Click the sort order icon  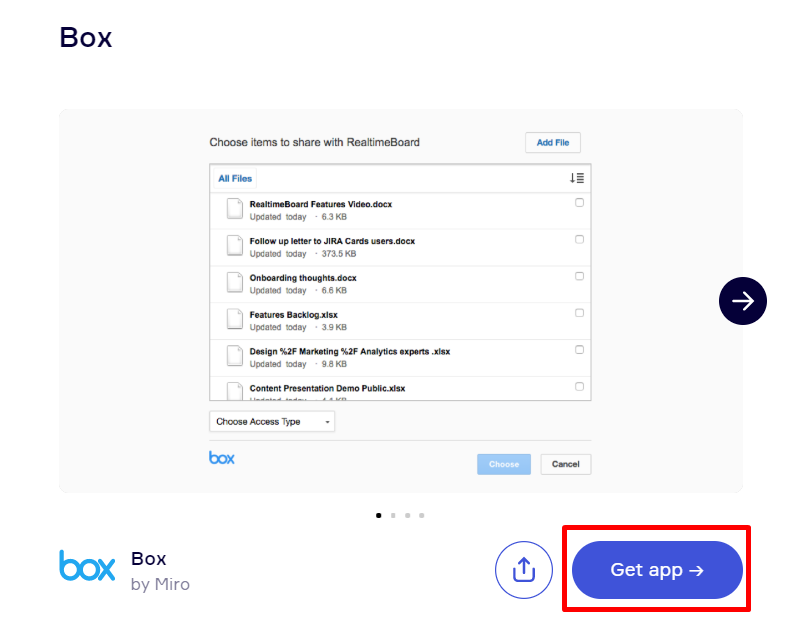point(577,178)
